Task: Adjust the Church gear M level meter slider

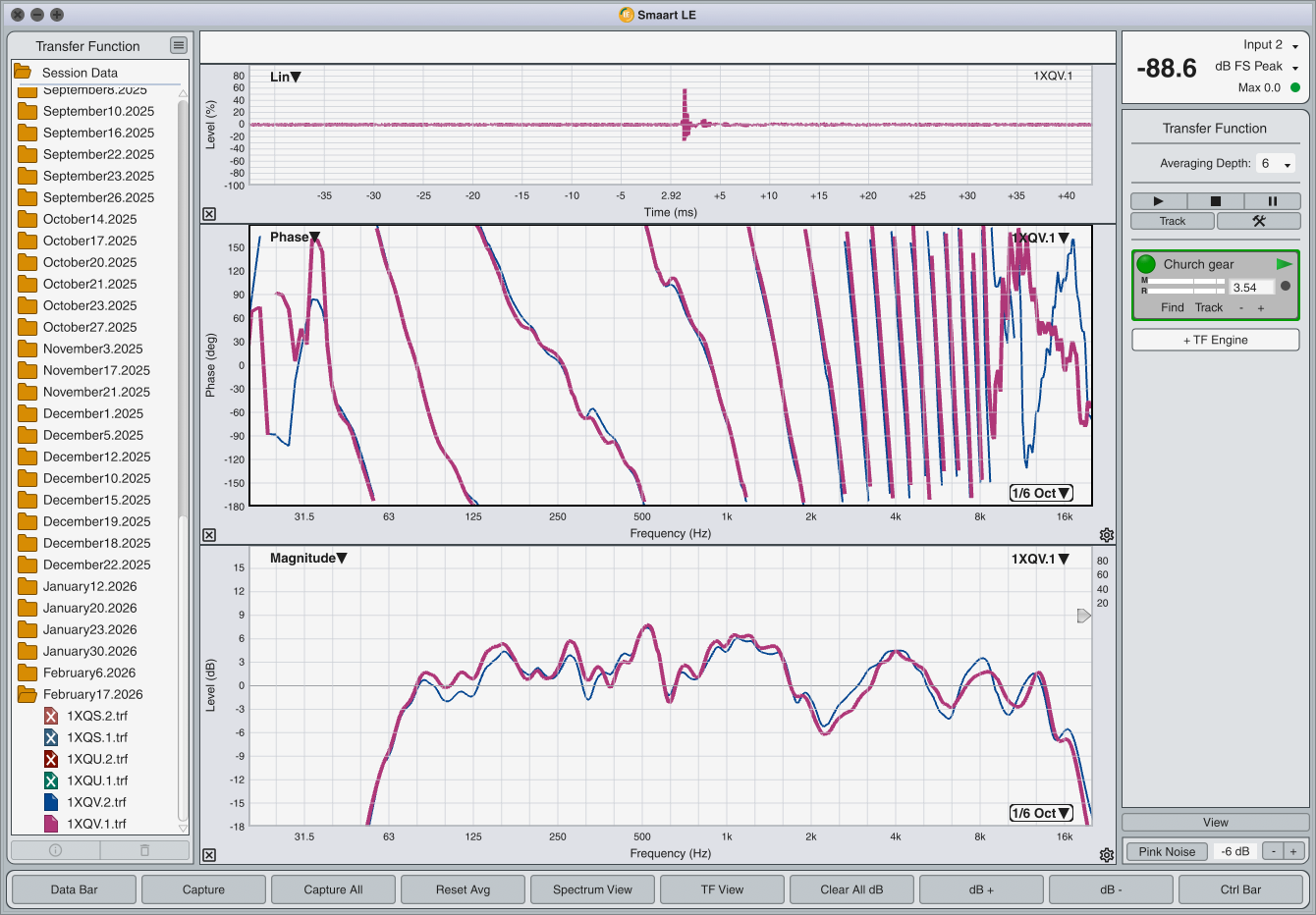Action: 1186,281
